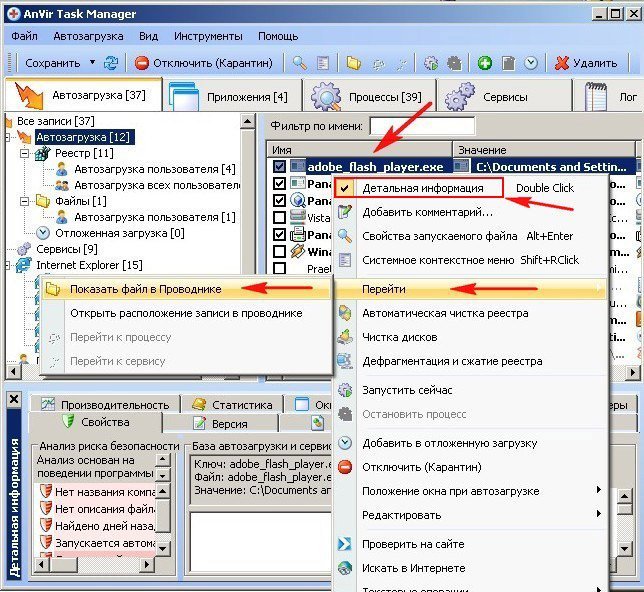
Task: Click the clock delayed-startup toolbar icon
Action: pyautogui.click(x=531, y=63)
